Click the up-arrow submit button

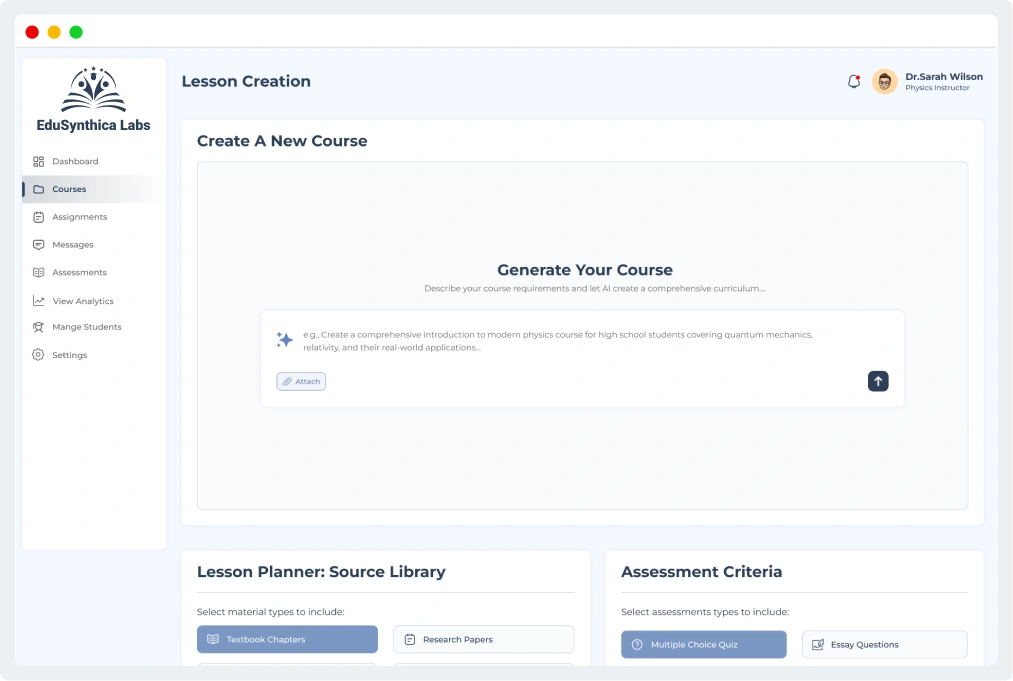(x=878, y=381)
